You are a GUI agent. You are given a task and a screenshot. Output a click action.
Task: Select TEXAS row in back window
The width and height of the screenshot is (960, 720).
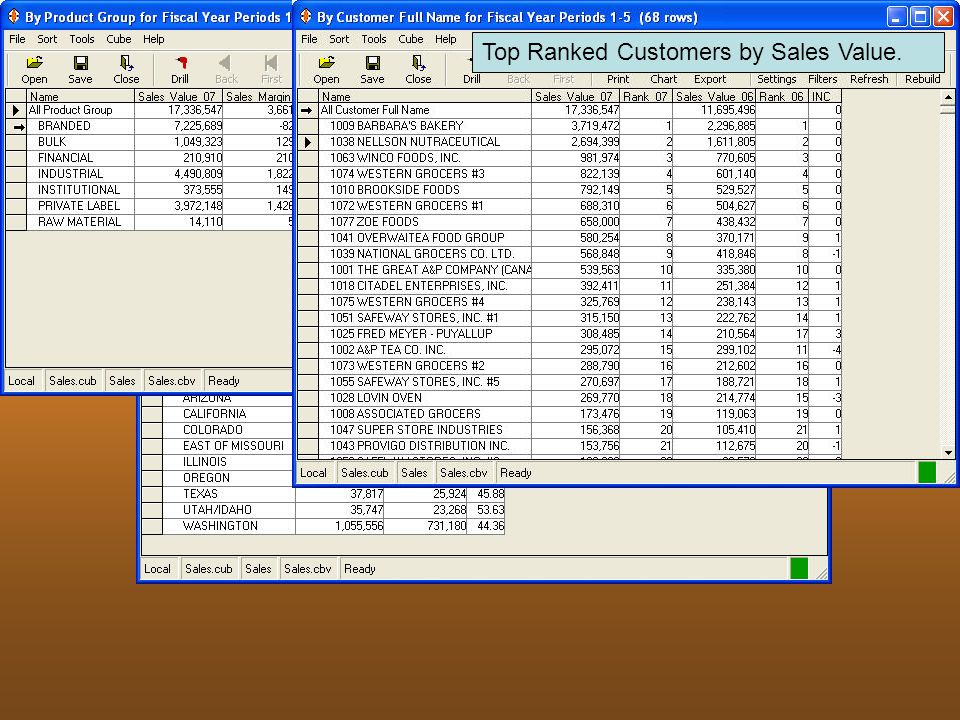323,493
